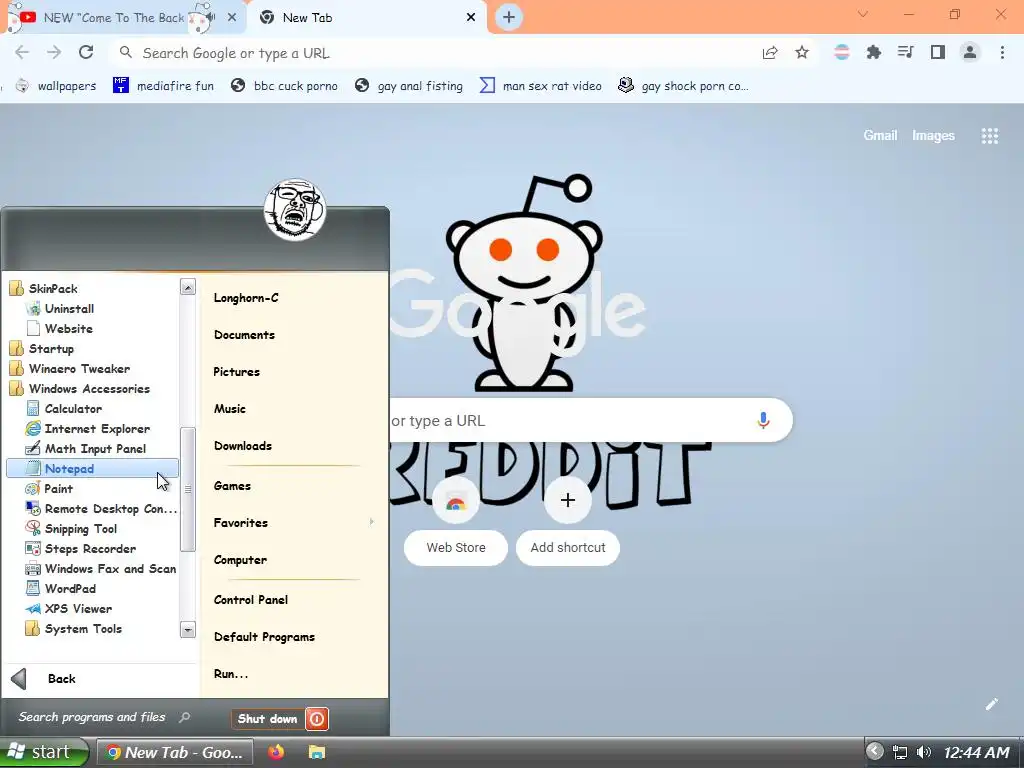Click the Shut down button

268,719
